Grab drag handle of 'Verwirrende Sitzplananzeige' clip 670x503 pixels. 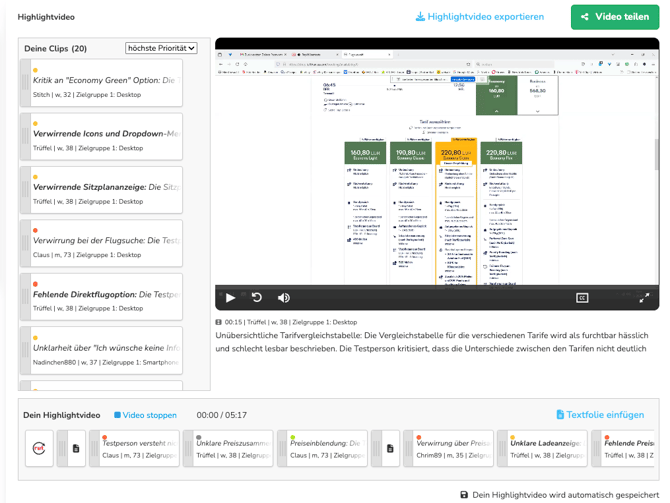point(25,189)
